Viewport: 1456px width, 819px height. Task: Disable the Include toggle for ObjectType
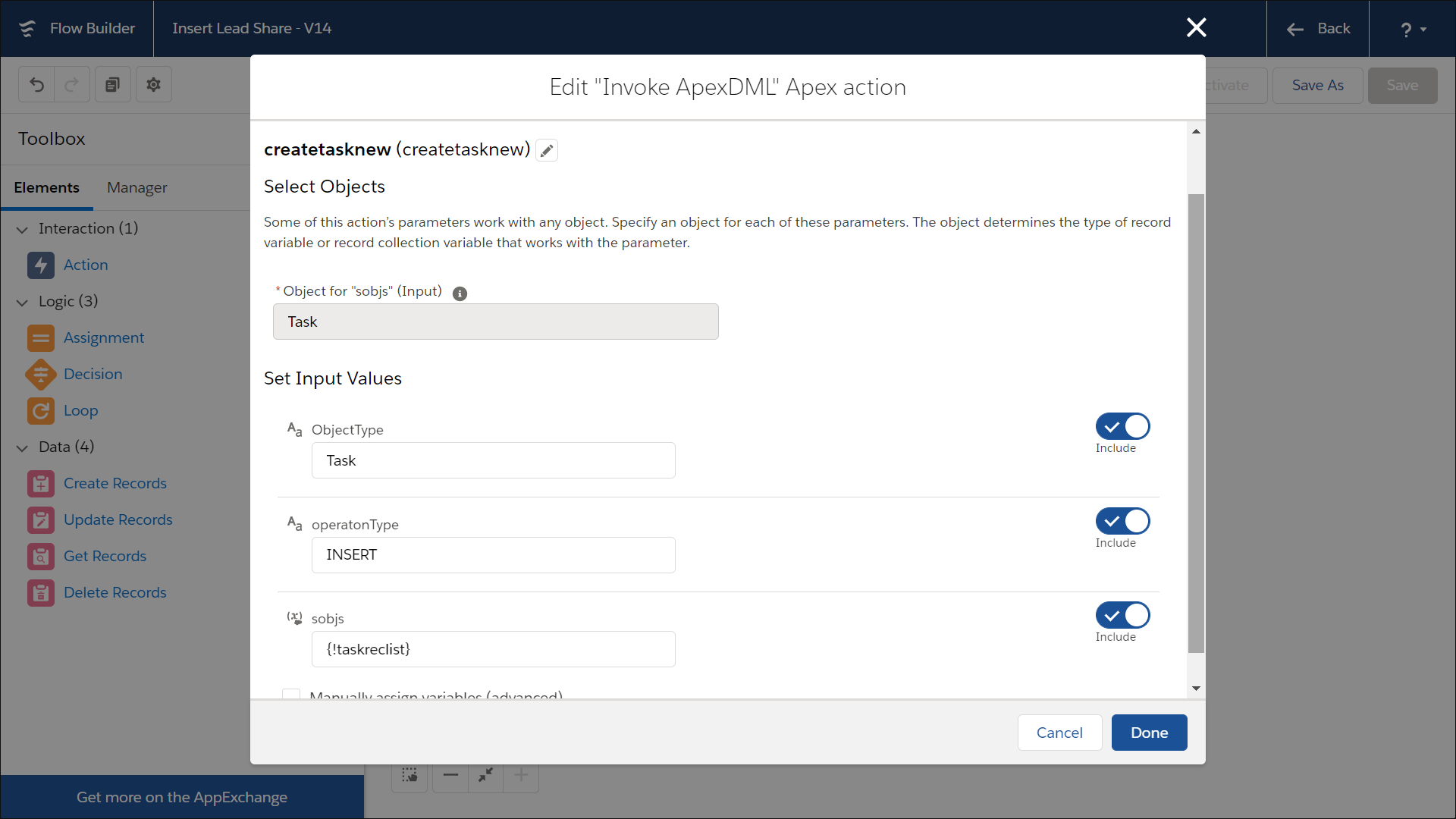point(1122,426)
